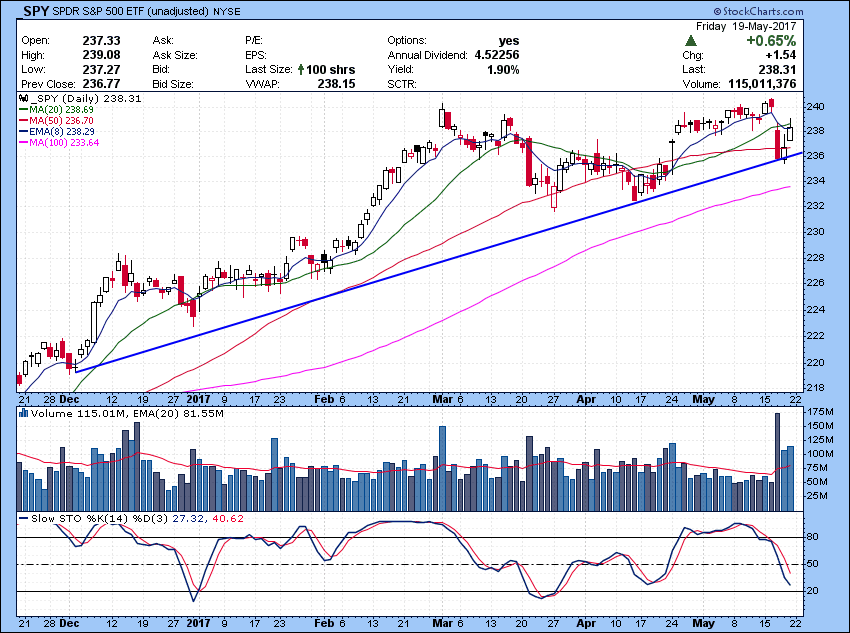The width and height of the screenshot is (850, 633).
Task: Click the Yield value 1.90%
Action: click(x=503, y=69)
